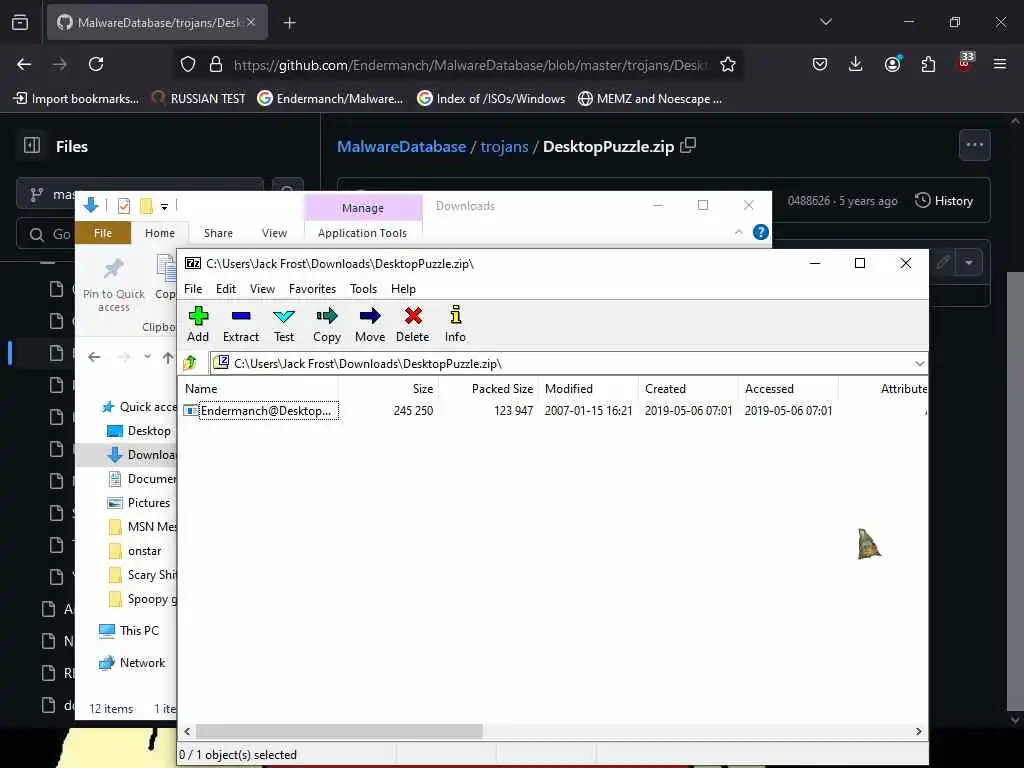Viewport: 1024px width, 768px height.
Task: Copy the DesktopPuzzle.zip path icon
Action: point(688,145)
